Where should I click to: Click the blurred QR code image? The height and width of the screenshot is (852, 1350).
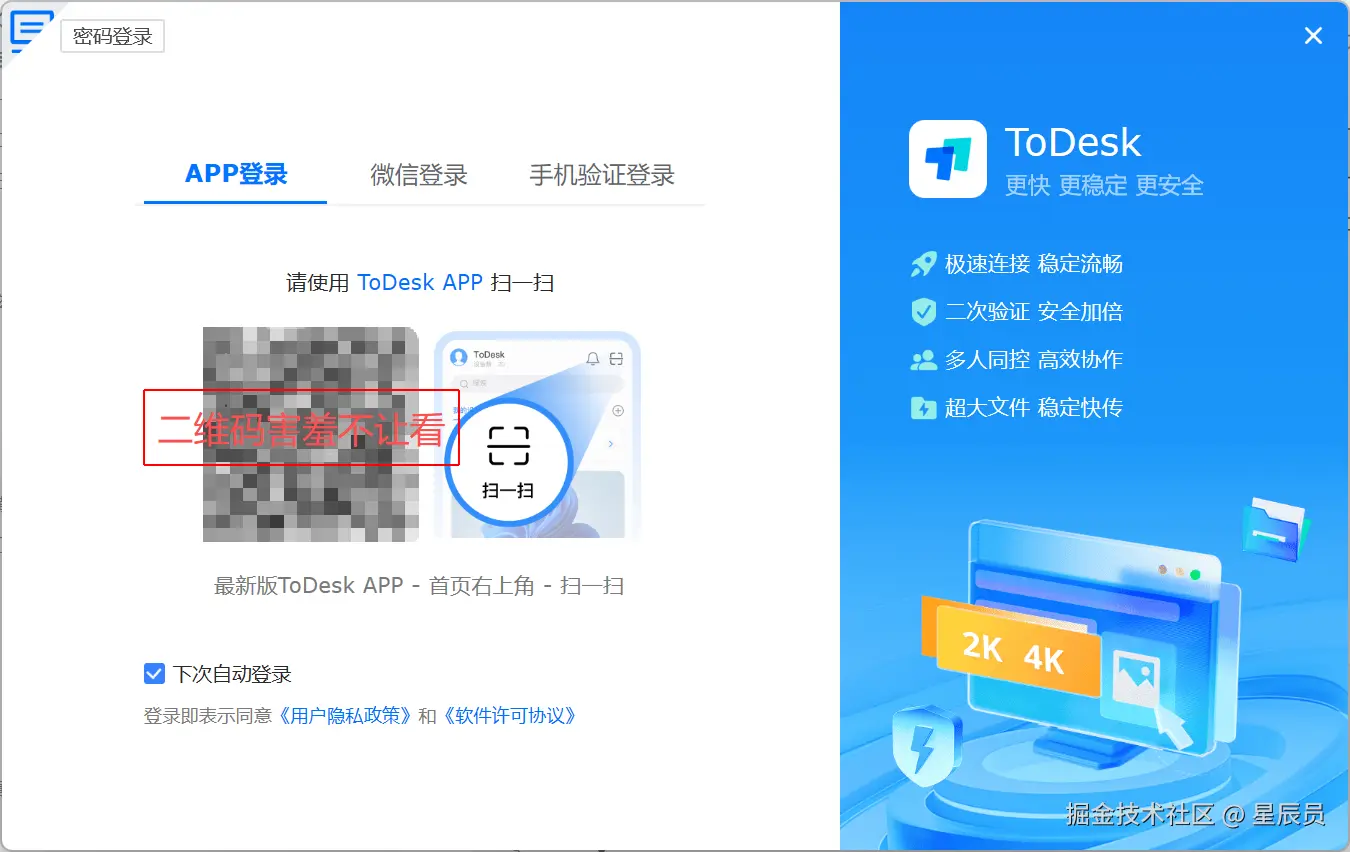pos(311,434)
